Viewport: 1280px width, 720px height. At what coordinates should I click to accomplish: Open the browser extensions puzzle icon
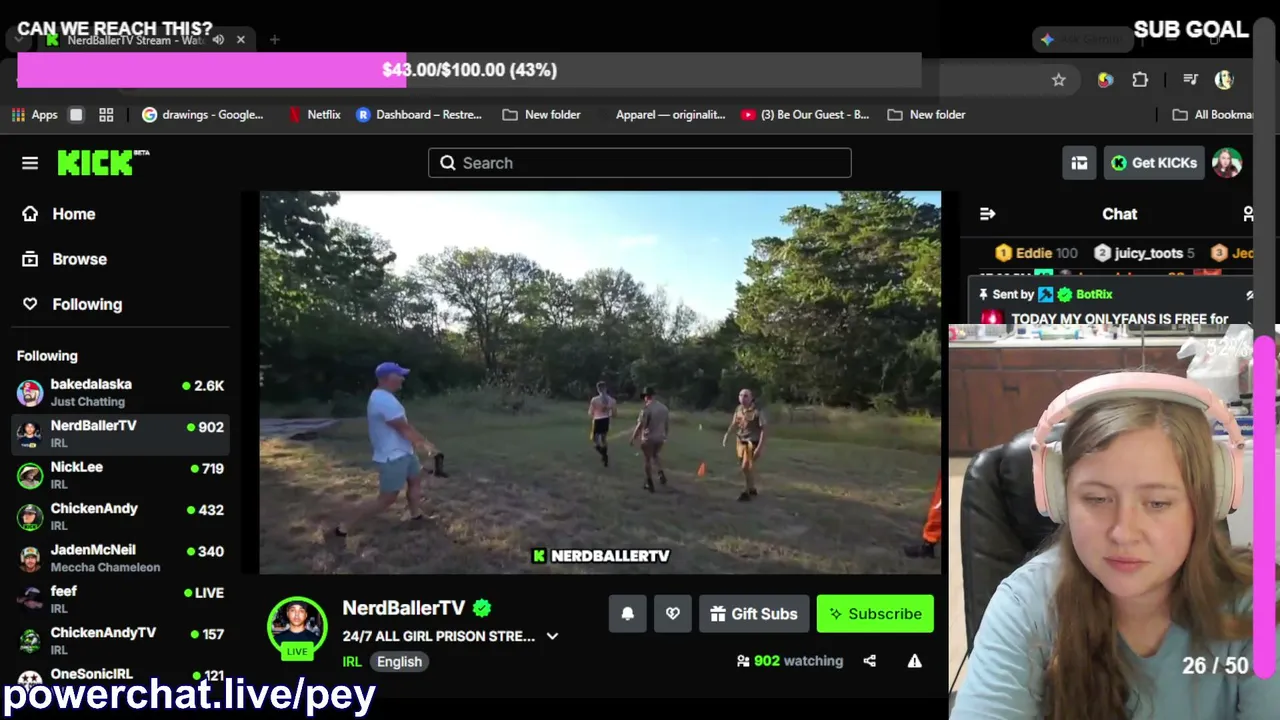tap(1140, 80)
